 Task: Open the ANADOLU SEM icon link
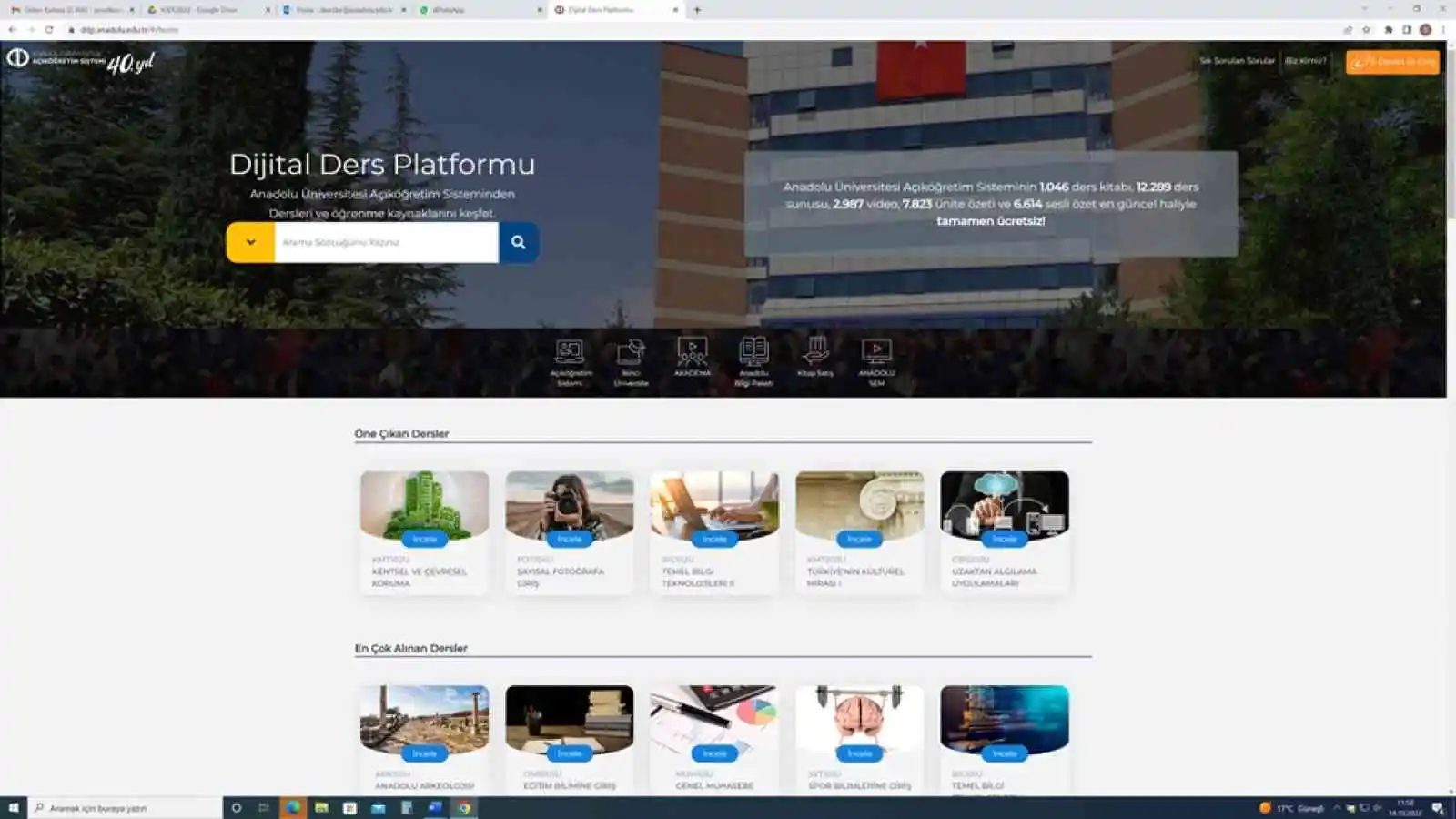pyautogui.click(x=876, y=362)
